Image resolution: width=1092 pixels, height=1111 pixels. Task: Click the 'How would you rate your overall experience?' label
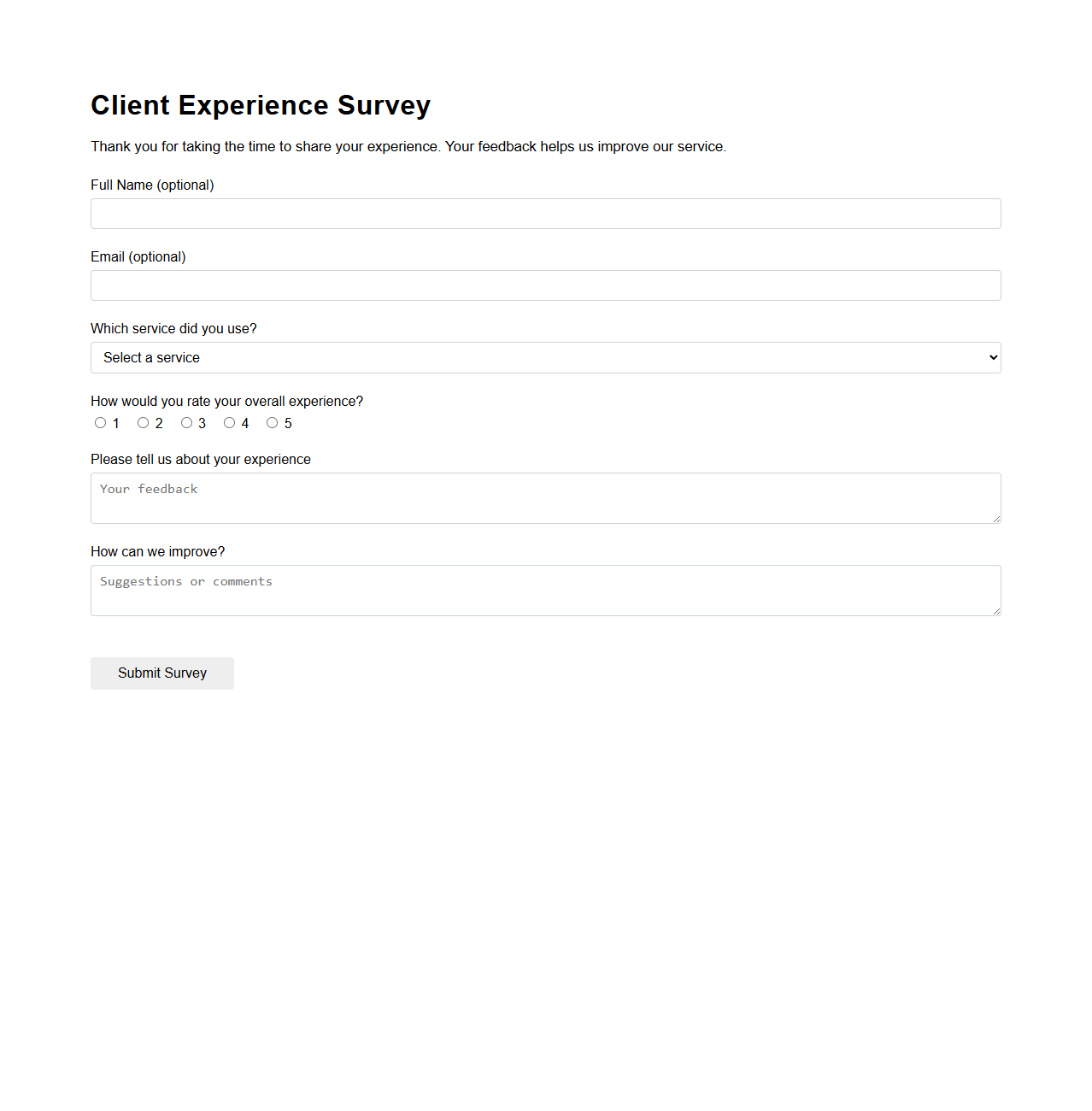[x=226, y=401]
